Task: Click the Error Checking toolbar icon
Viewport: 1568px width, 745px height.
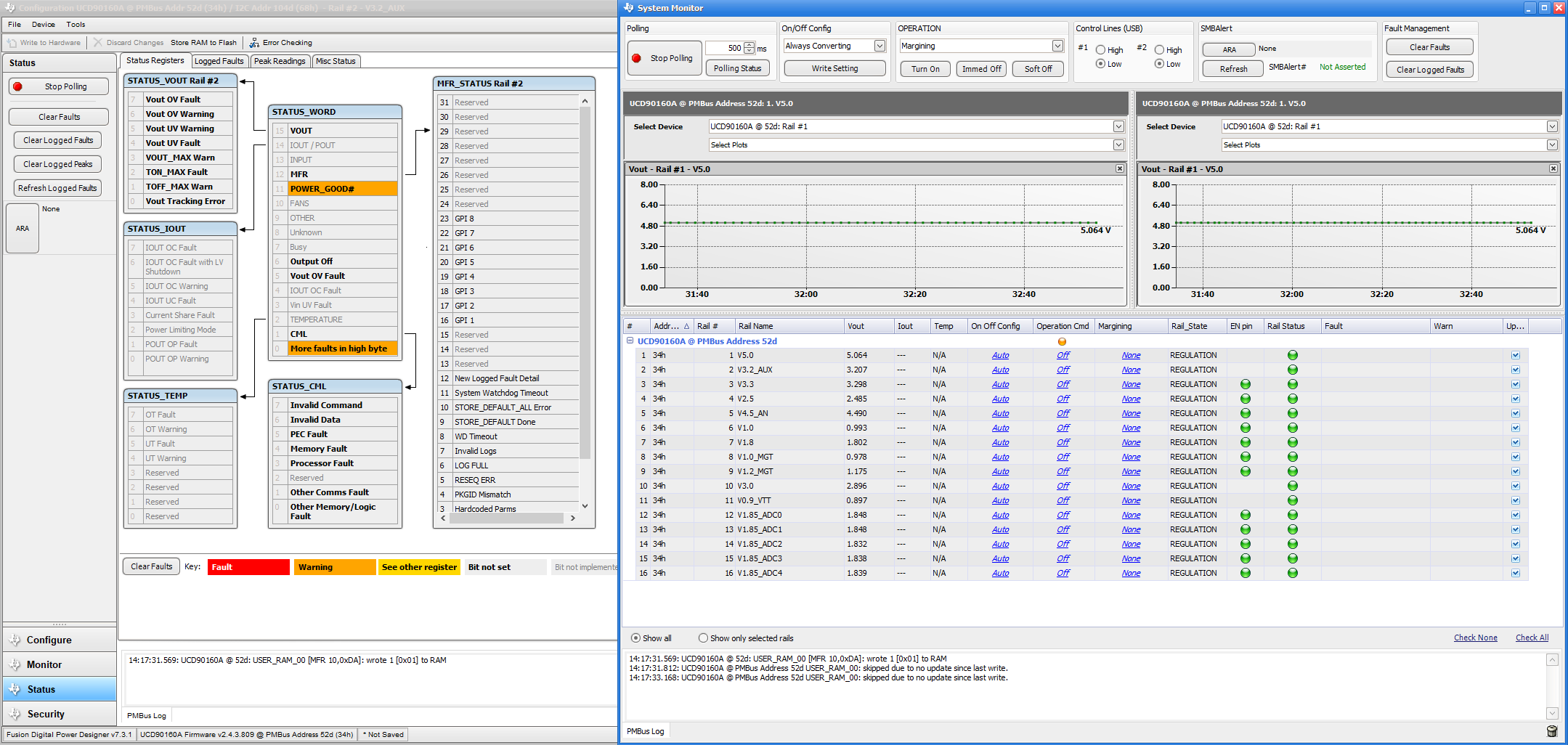Action: tap(254, 43)
